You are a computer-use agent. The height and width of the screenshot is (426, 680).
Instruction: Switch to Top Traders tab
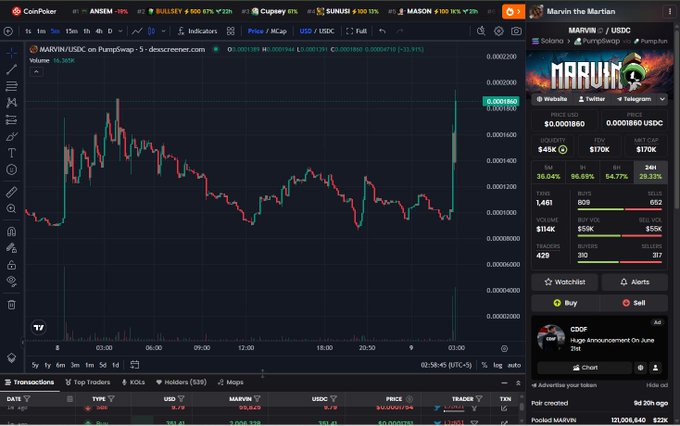click(x=88, y=382)
